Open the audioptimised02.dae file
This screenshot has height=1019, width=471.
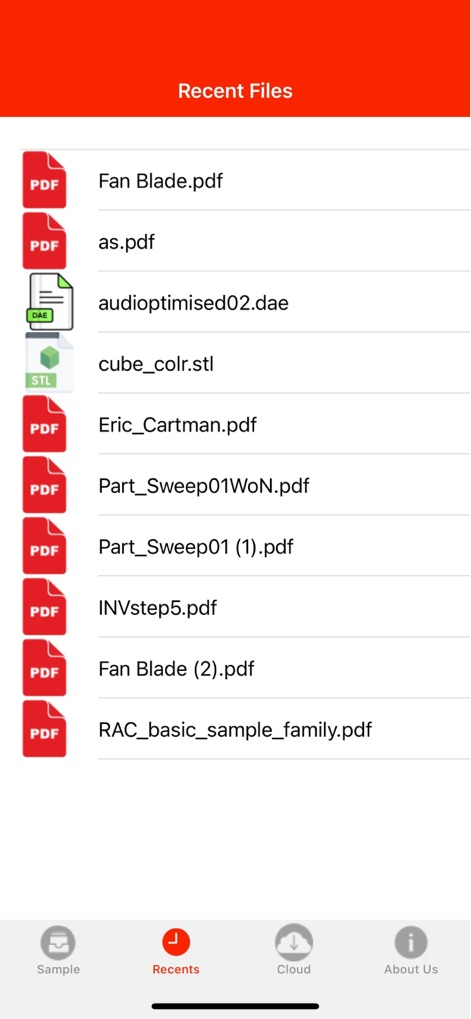tap(194, 303)
